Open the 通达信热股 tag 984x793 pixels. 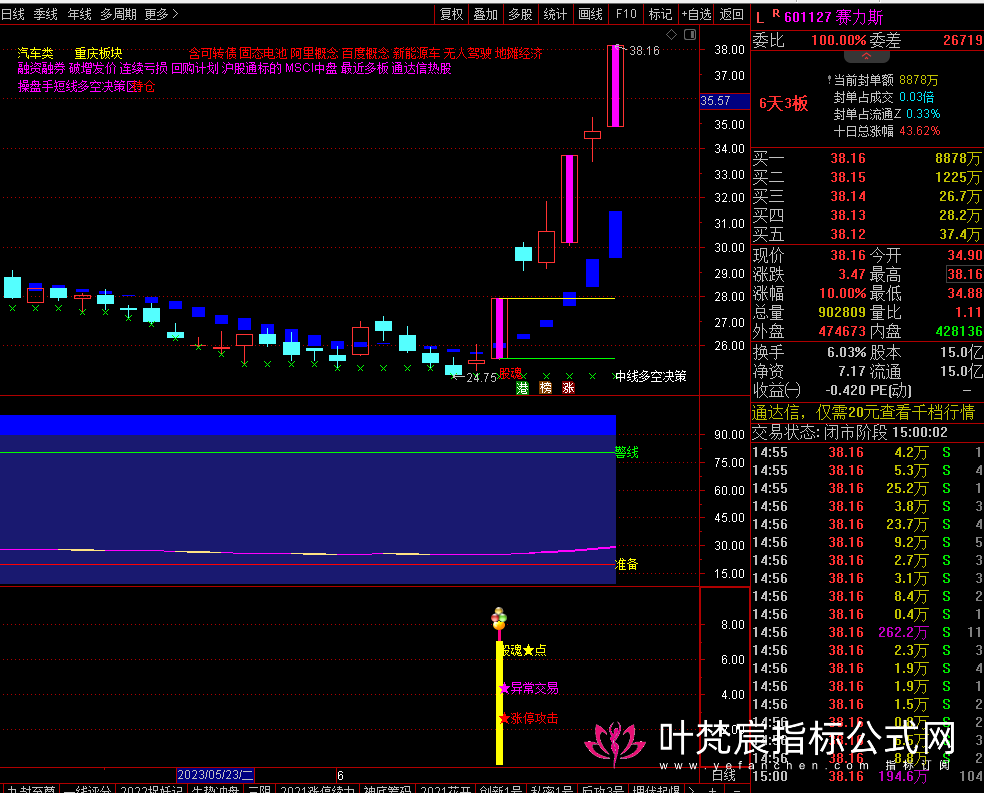point(422,68)
